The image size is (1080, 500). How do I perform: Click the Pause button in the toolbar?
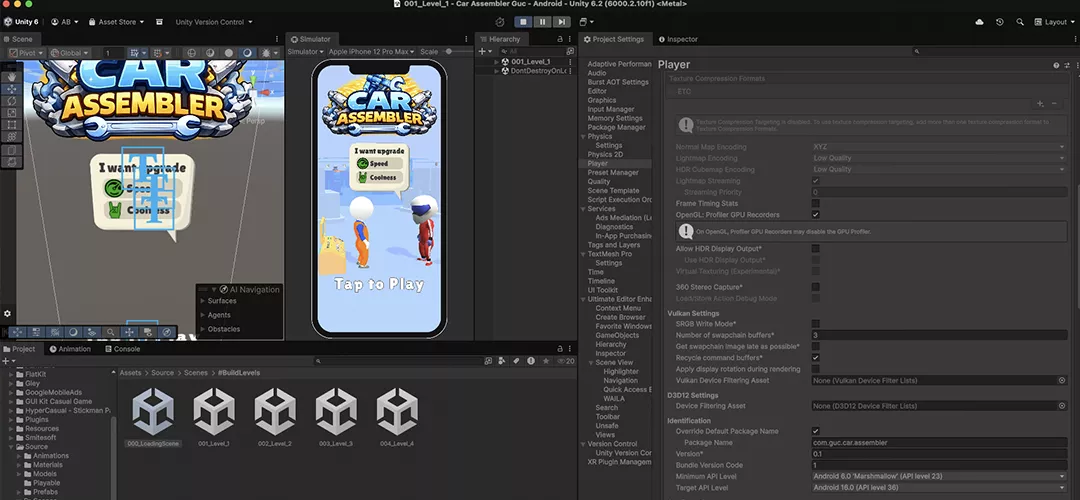(543, 21)
